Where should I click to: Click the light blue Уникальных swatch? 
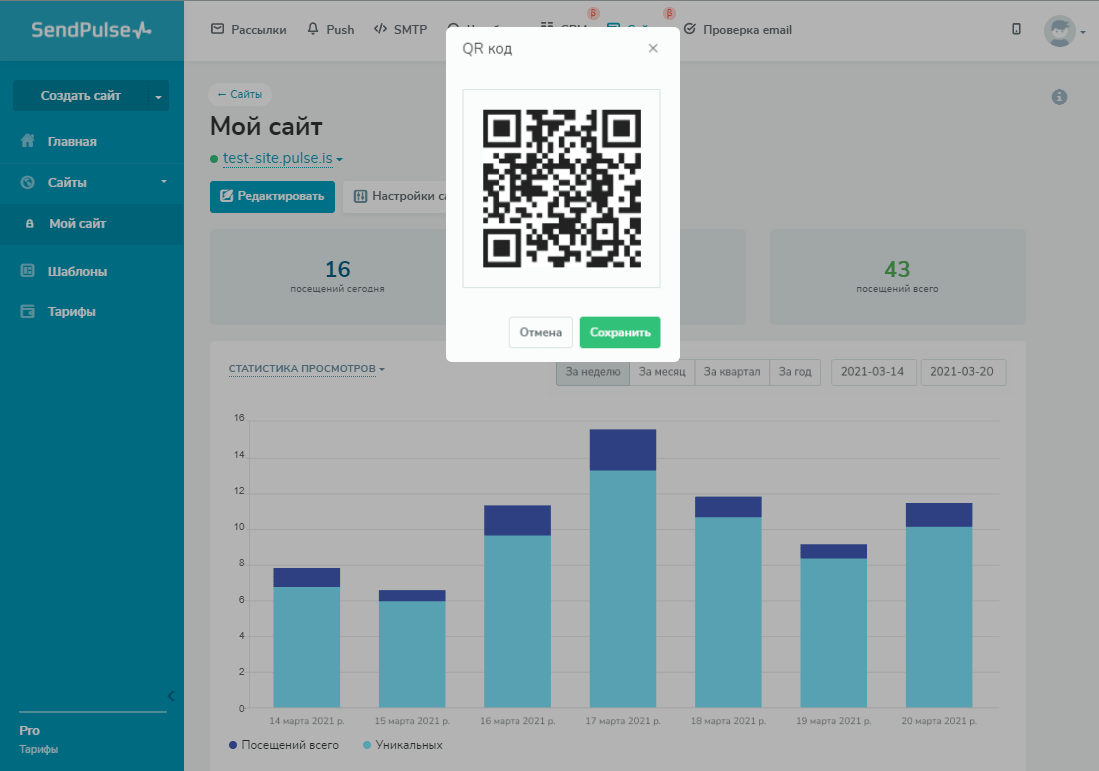[x=367, y=745]
